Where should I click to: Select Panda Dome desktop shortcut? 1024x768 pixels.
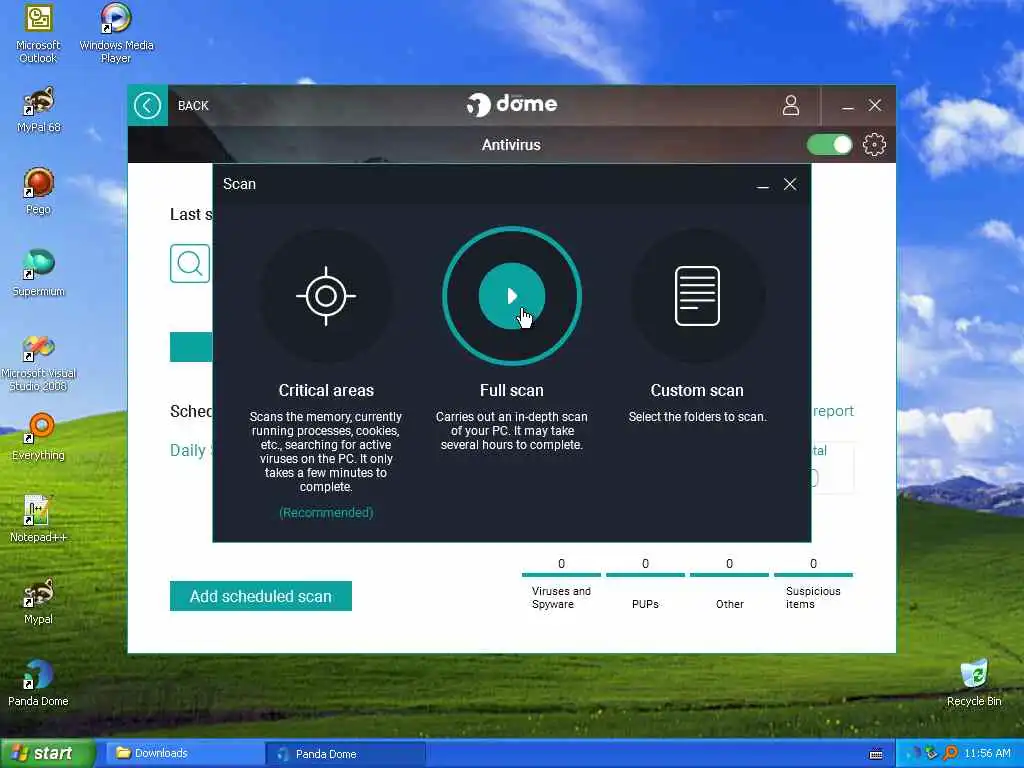(x=38, y=683)
